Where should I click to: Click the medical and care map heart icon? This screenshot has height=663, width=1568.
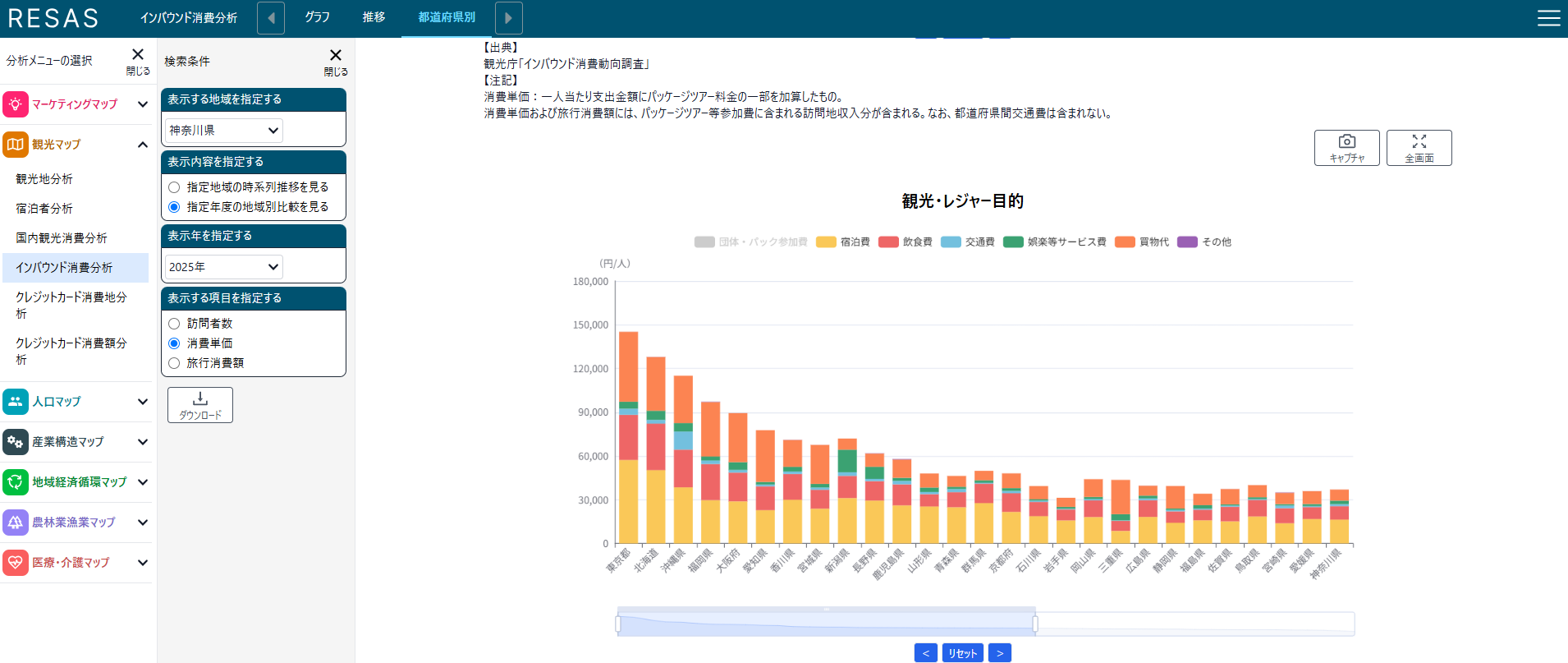16,563
